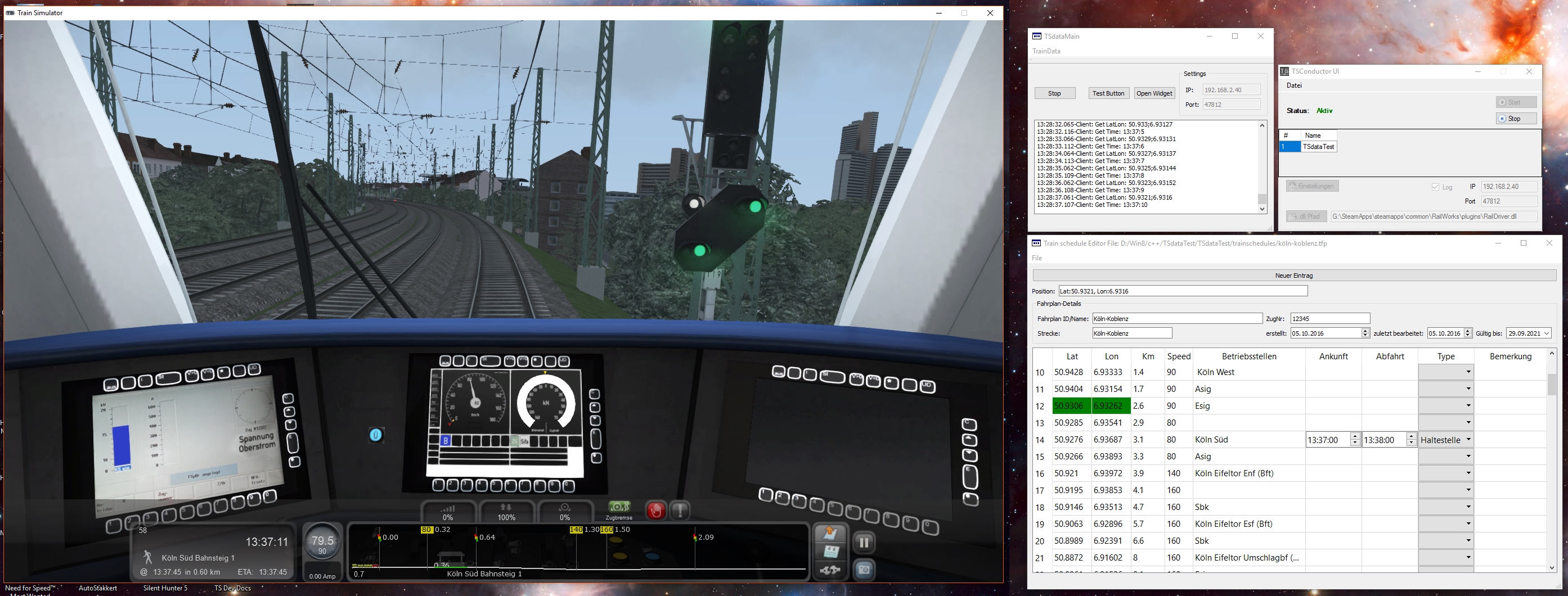Click the erstellt date spinner arrows
Screen dimensions: 1568x596
pyautogui.click(x=1365, y=333)
